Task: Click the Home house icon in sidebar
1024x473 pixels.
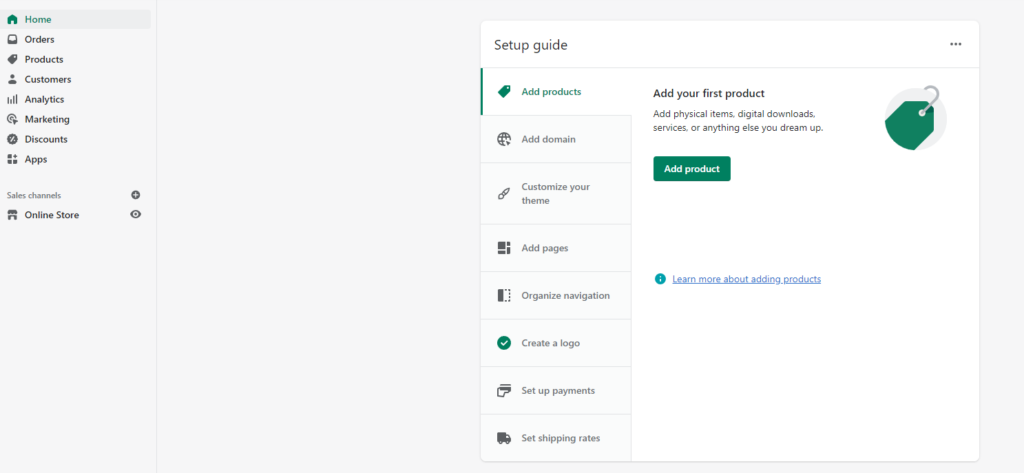Action: [x=12, y=20]
